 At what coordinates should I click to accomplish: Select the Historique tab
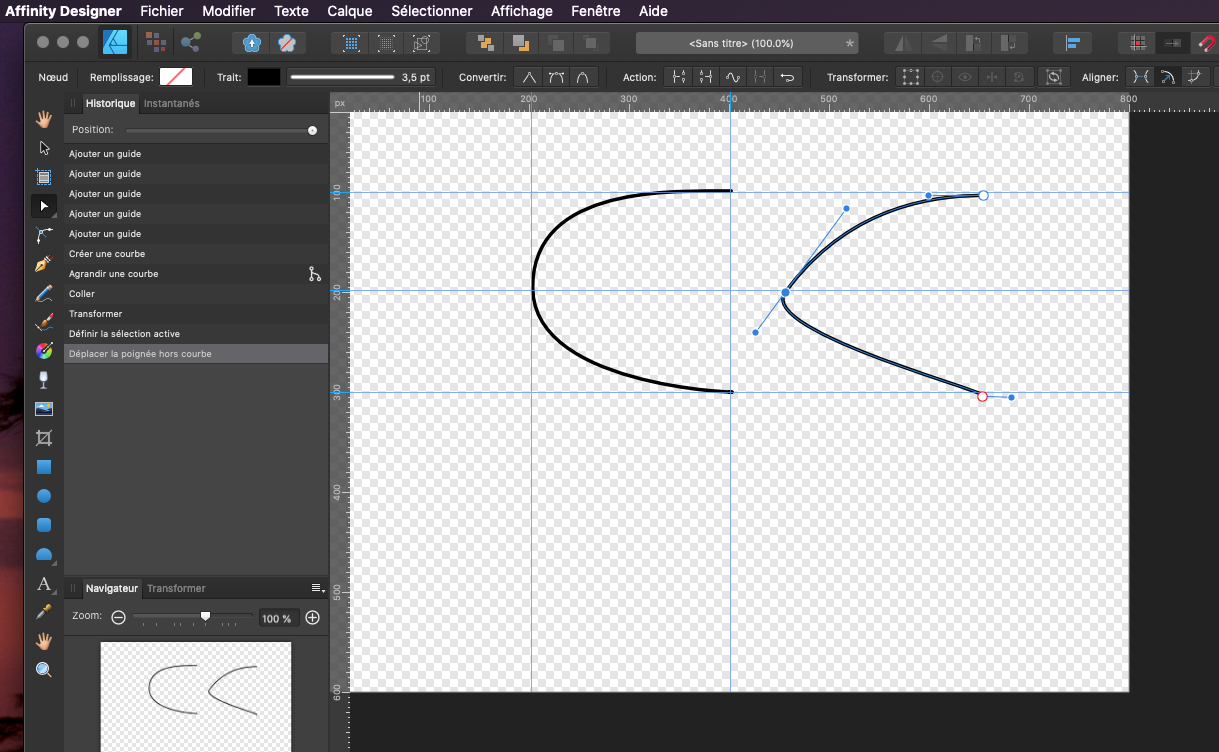110,103
